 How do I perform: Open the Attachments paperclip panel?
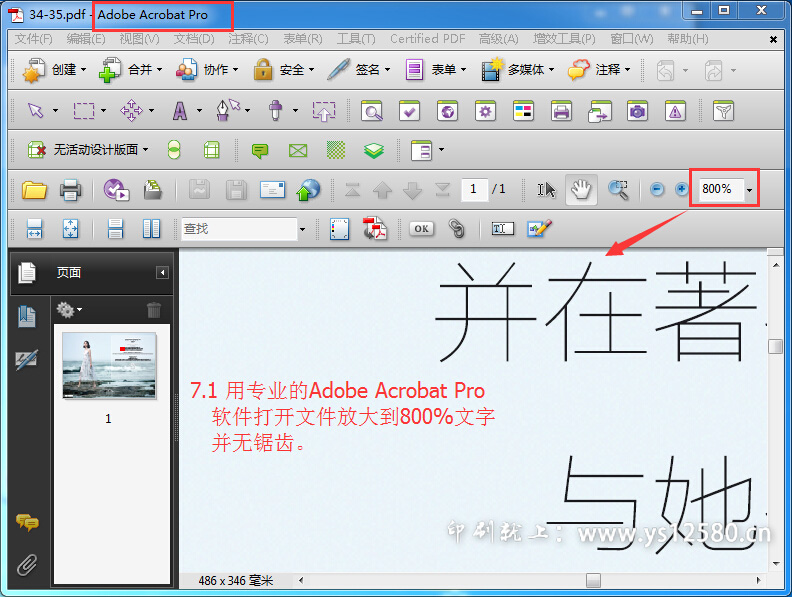(27, 565)
